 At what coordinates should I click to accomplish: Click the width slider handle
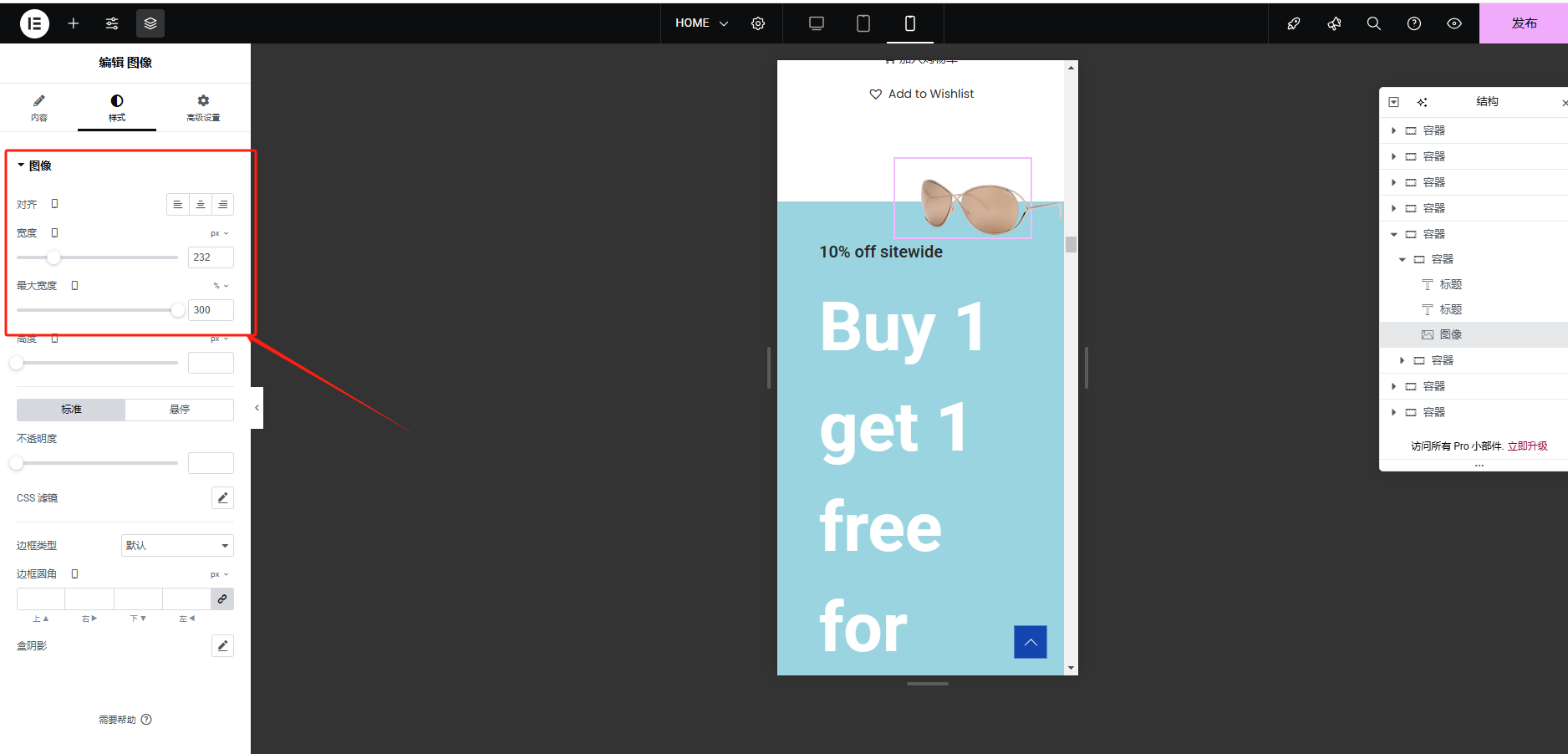tap(53, 257)
